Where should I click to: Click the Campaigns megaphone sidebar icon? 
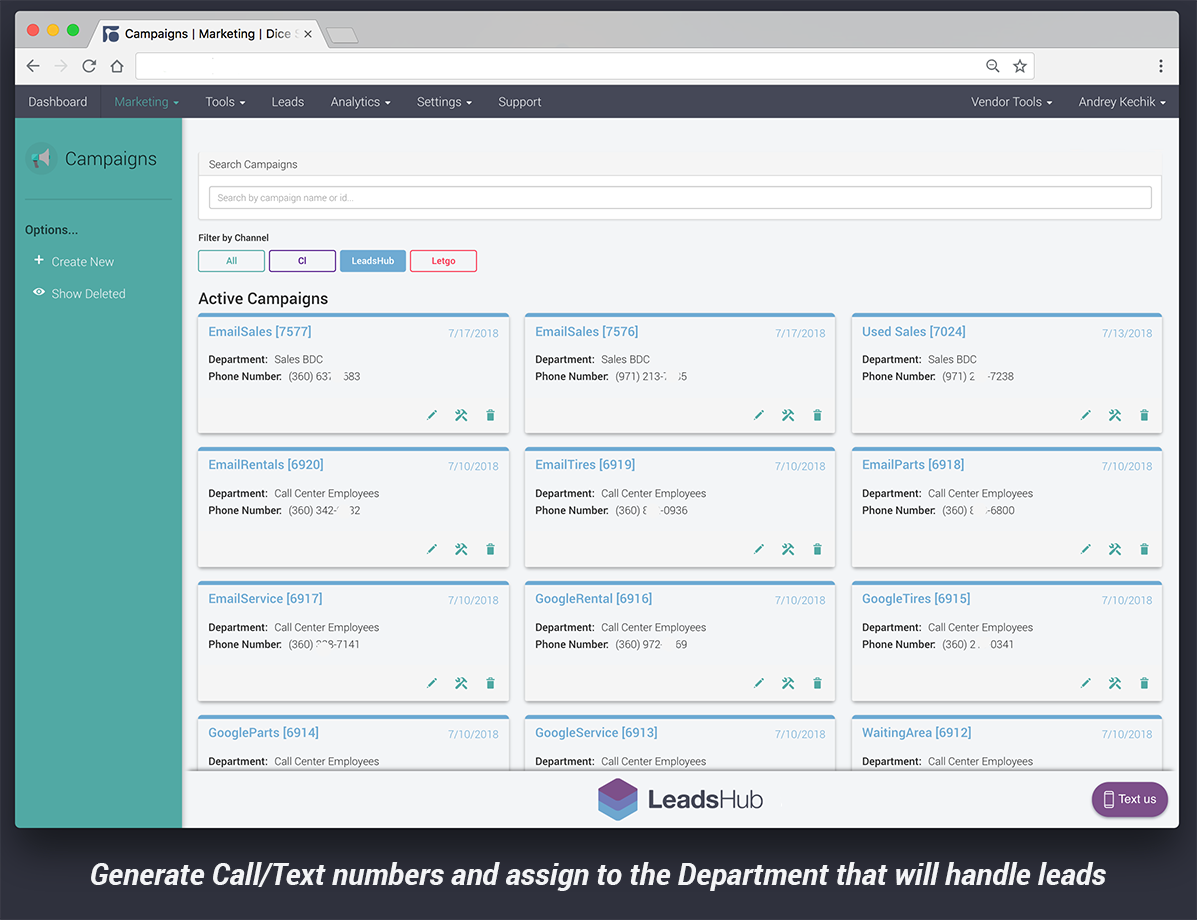(41, 158)
